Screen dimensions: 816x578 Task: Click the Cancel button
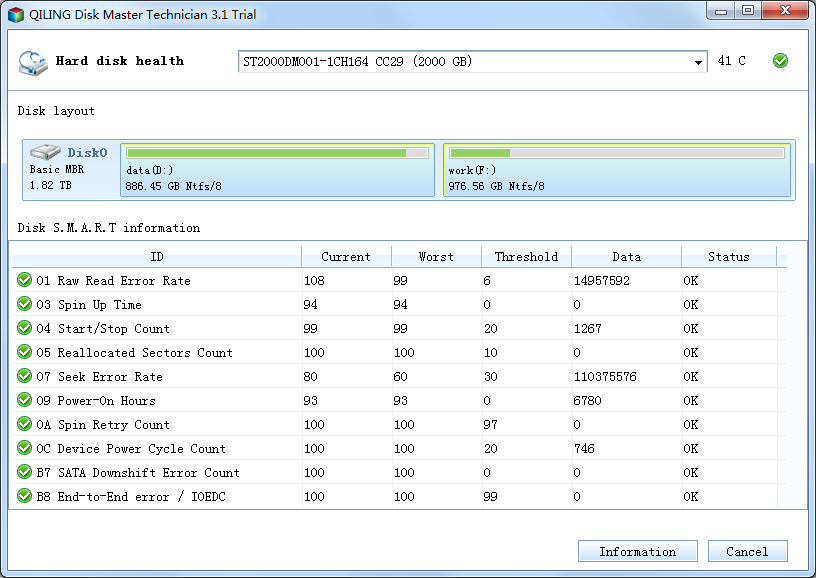(747, 551)
